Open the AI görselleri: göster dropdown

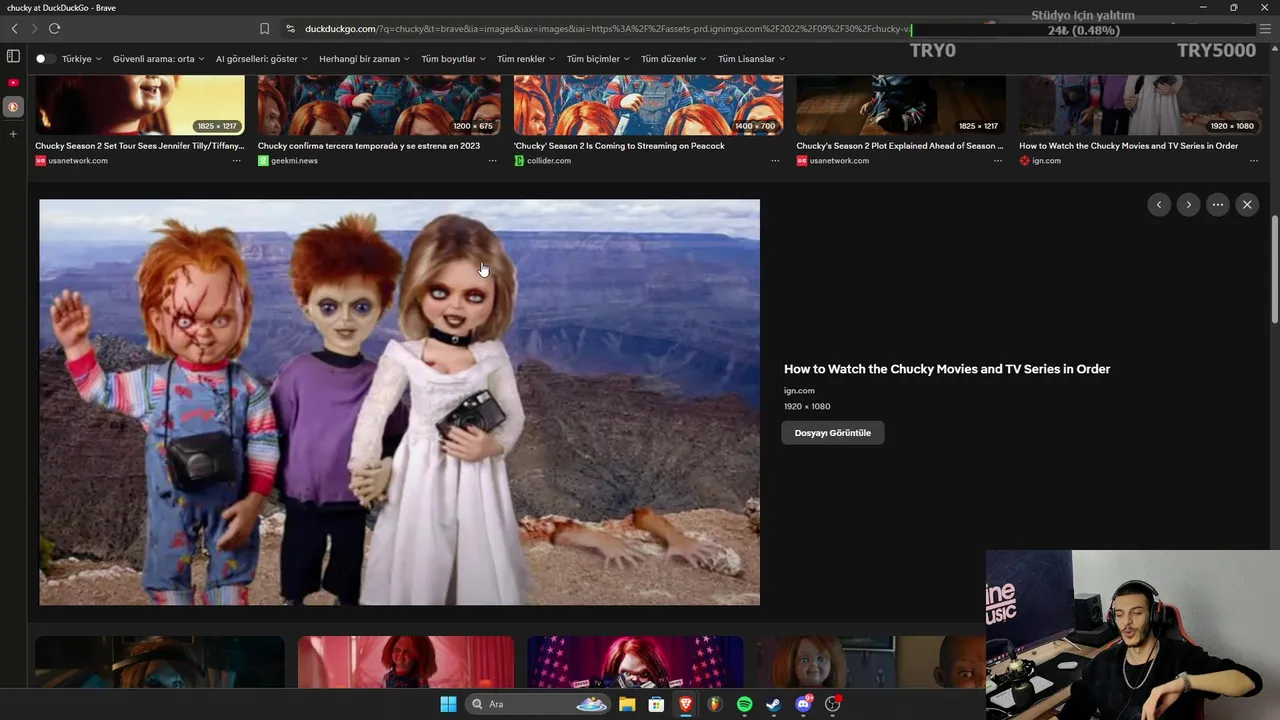click(262, 59)
